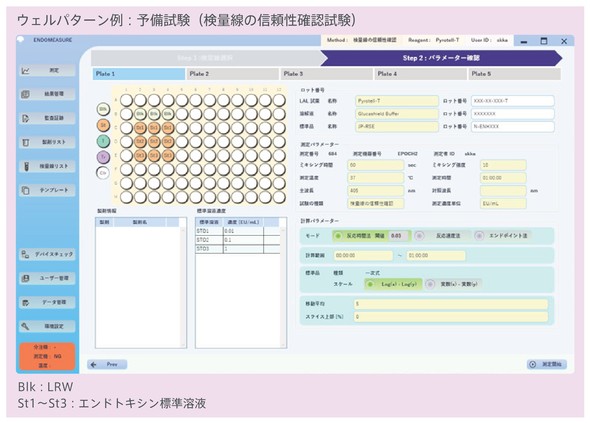The height and width of the screenshot is (423, 590).
Task: Open ユーザー管理 user management
Action: (x=47, y=278)
